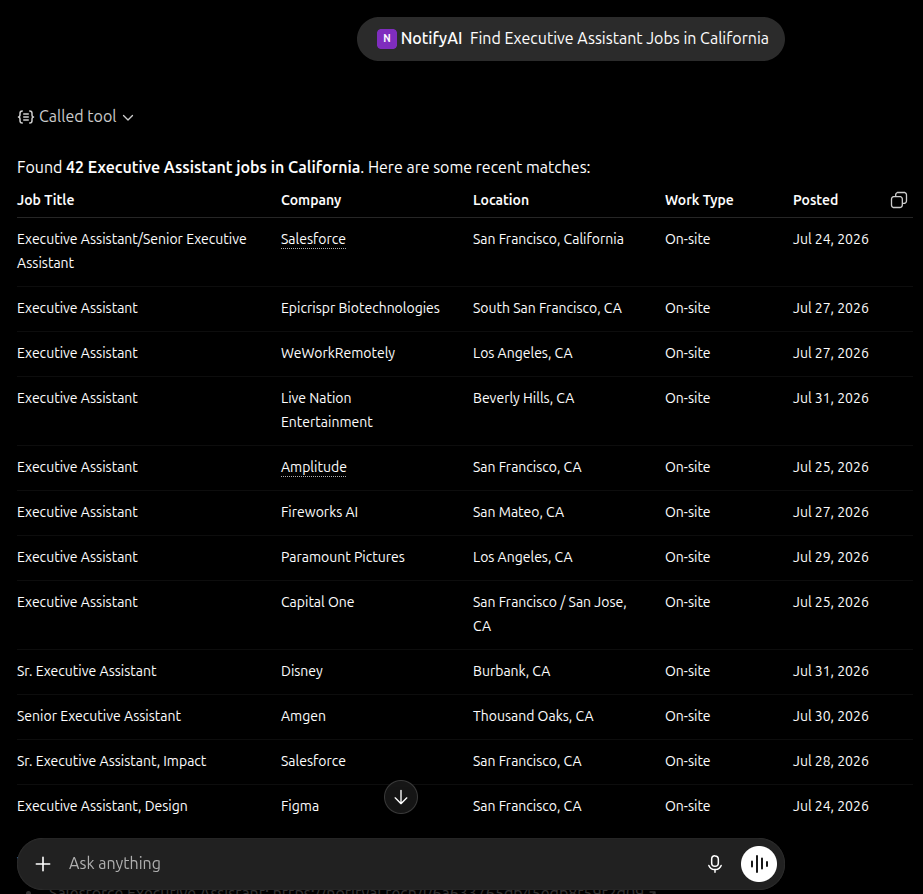Click Los Angeles, CA in the Paramount Pictures row
This screenshot has height=894, width=923.
click(x=523, y=557)
